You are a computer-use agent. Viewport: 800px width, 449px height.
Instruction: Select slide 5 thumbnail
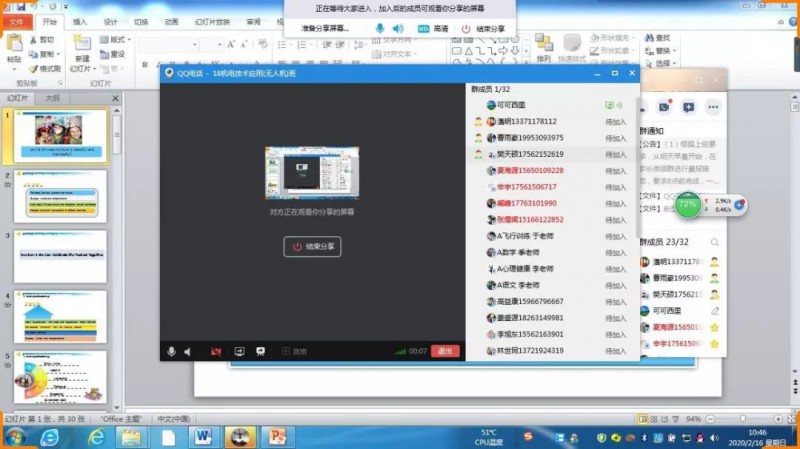pos(60,377)
